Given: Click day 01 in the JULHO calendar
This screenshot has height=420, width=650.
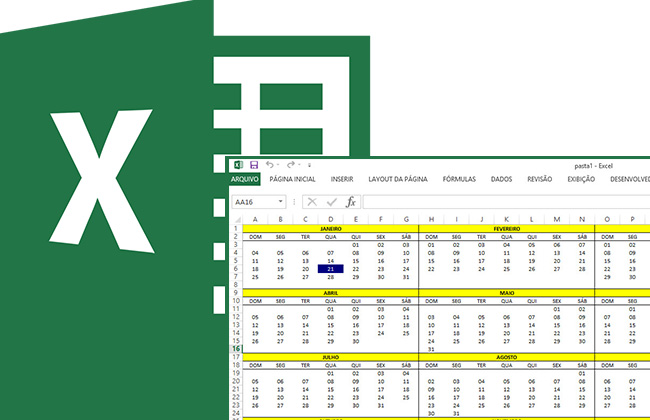Looking at the screenshot, I should click(330, 373).
